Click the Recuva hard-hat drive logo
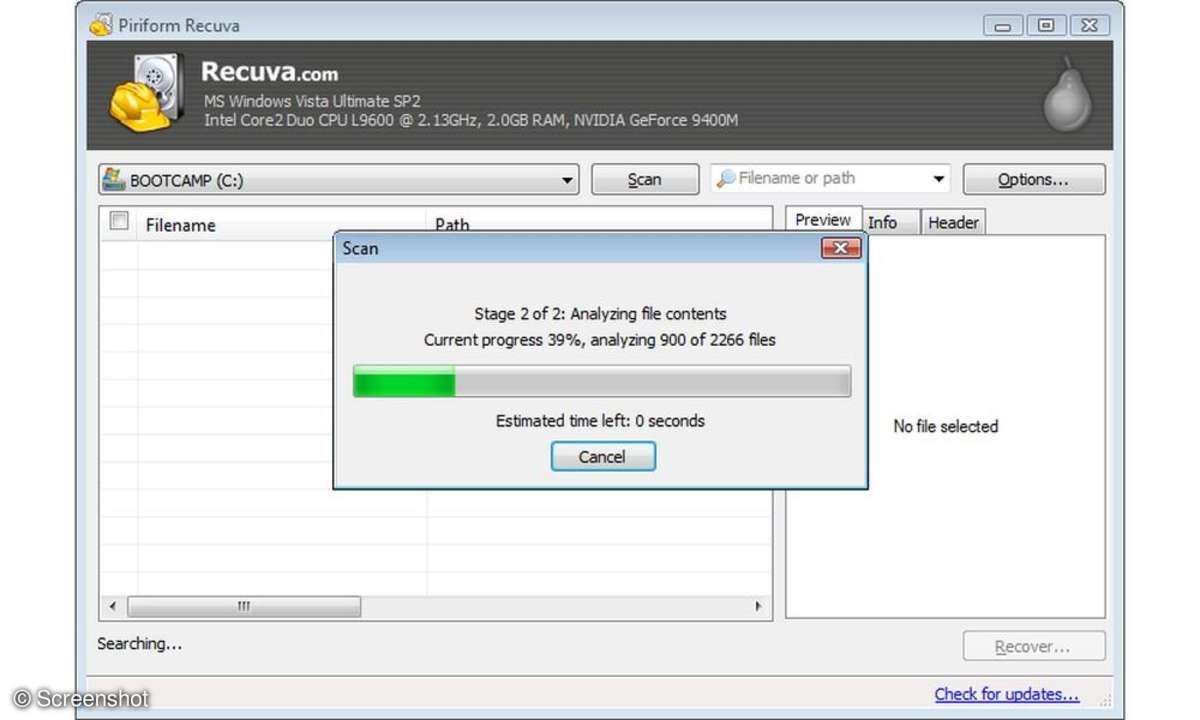The height and width of the screenshot is (720, 1200). coord(147,93)
